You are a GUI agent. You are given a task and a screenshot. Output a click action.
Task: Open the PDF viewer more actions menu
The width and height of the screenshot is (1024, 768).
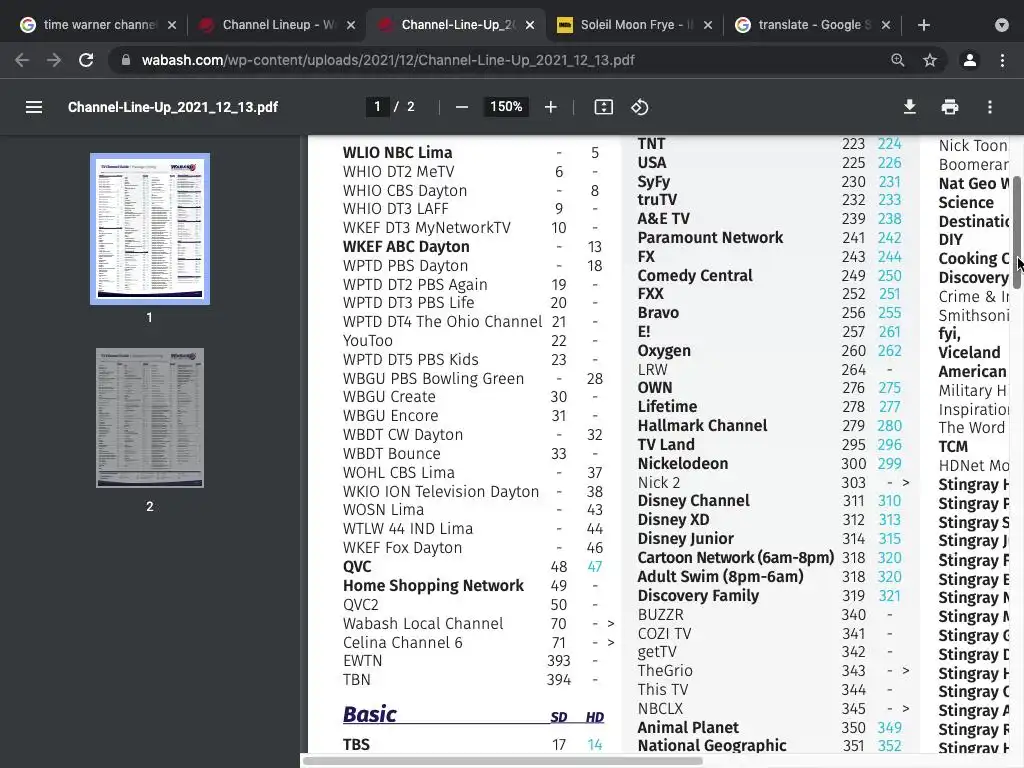(x=990, y=107)
